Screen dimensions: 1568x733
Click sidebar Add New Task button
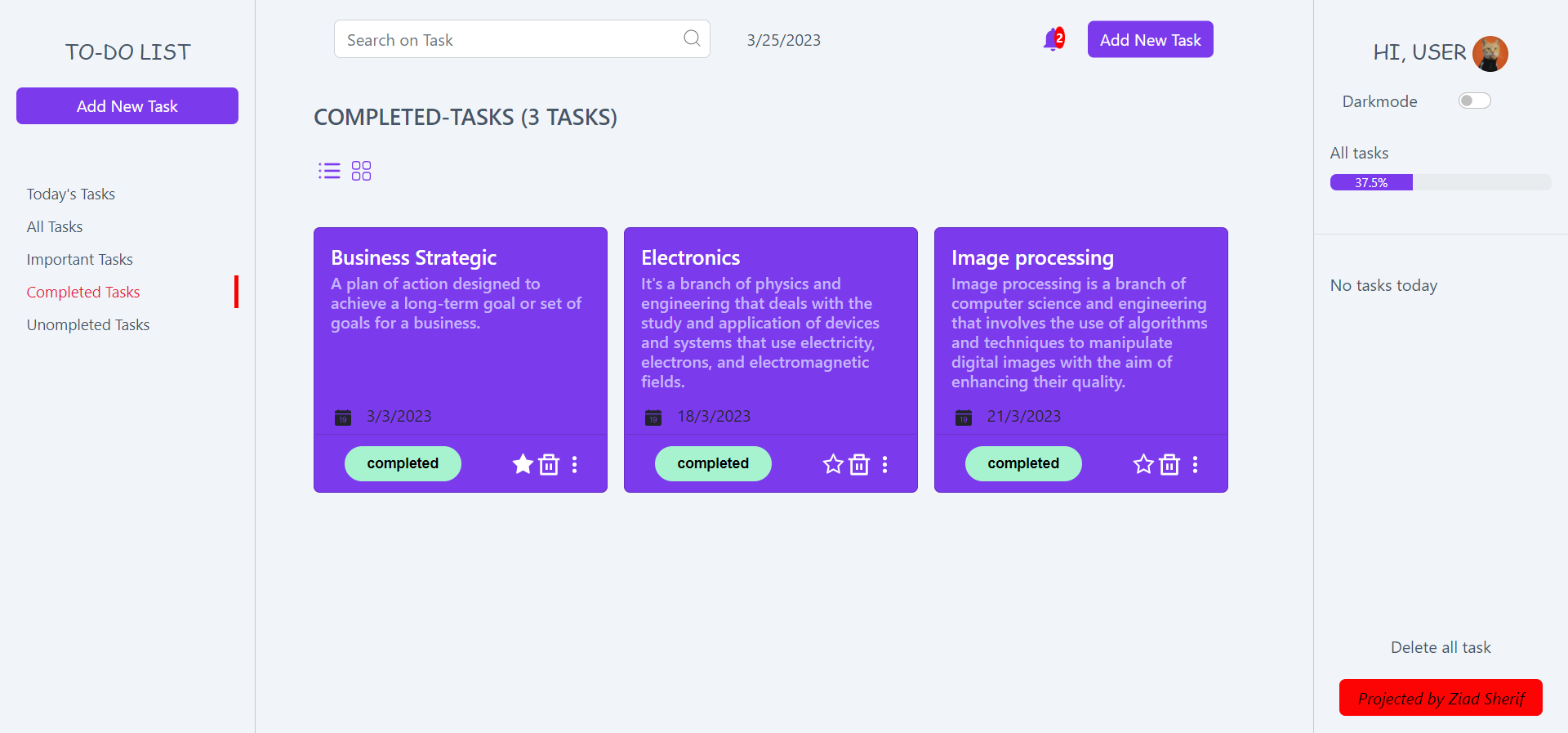coord(127,106)
